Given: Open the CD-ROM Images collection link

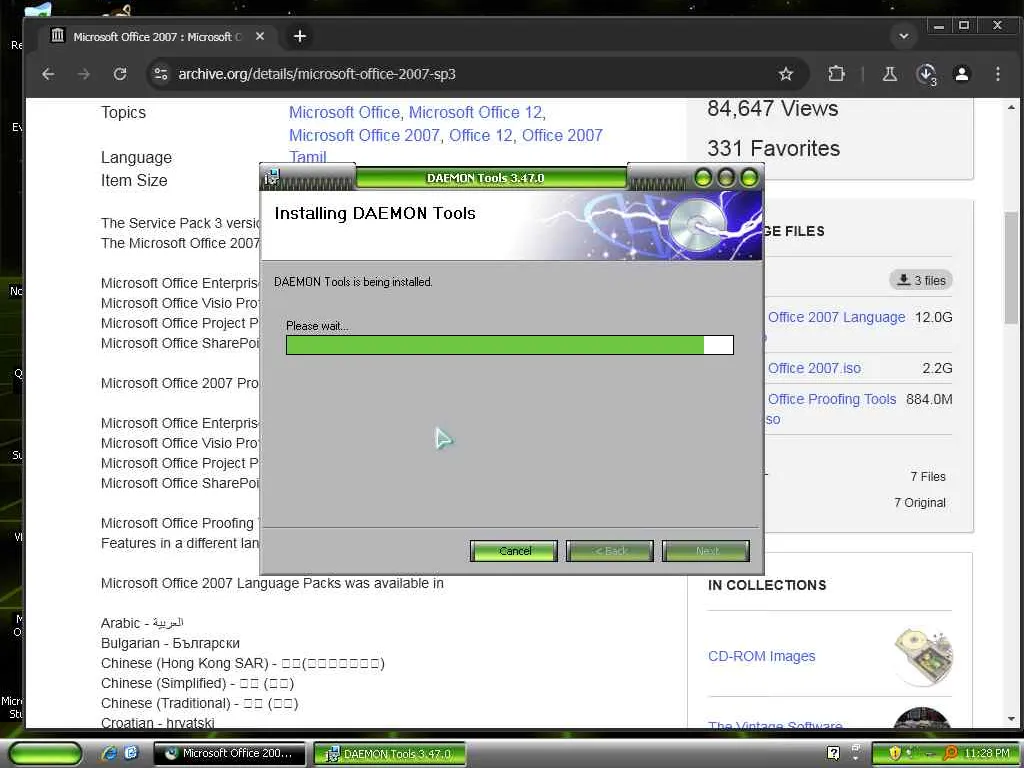Looking at the screenshot, I should tap(761, 656).
